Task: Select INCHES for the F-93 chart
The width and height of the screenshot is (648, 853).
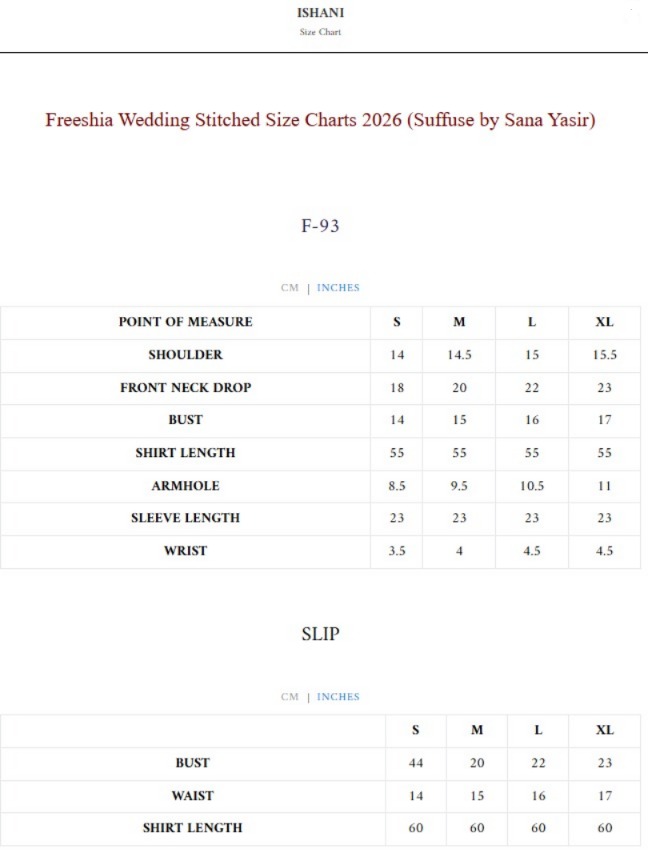Action: (x=338, y=288)
